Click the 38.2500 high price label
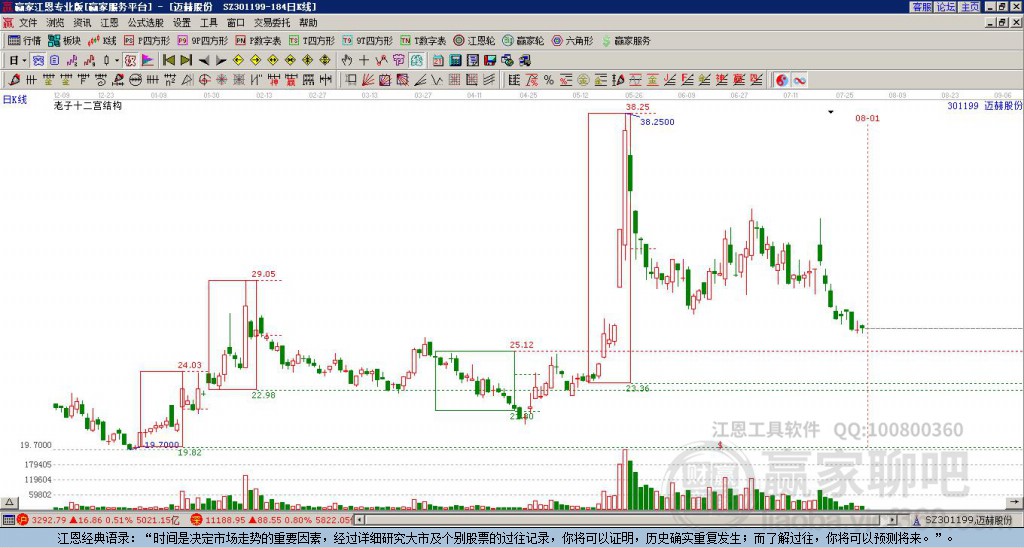 [x=658, y=122]
